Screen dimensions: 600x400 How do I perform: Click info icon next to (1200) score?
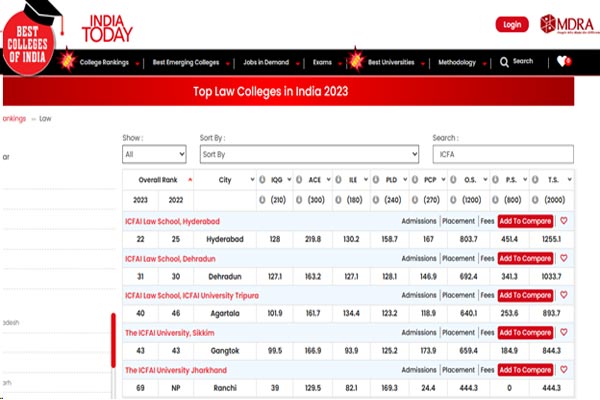coord(453,200)
